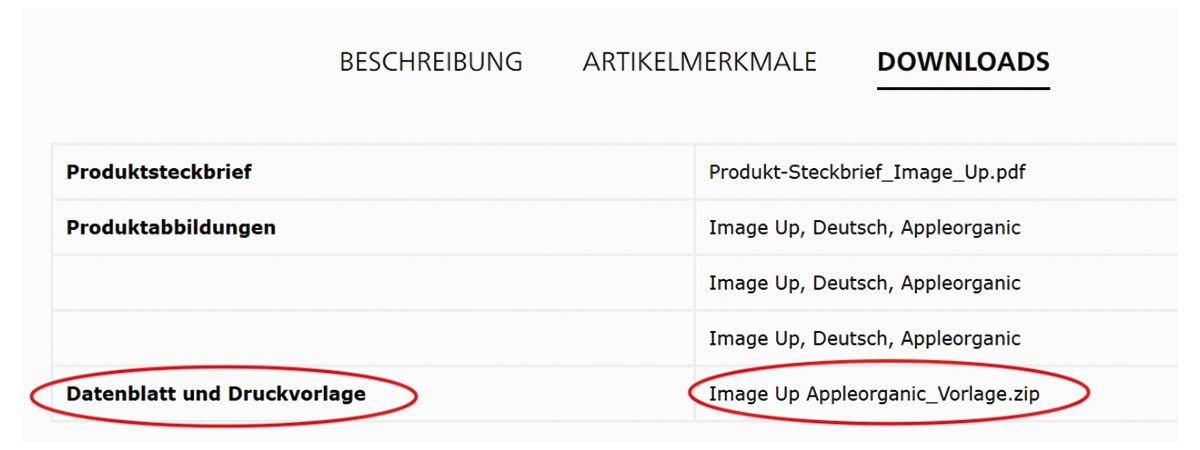Open the last Image Up, Deutsch, Appleorganic link
The height and width of the screenshot is (450, 1200).
pyautogui.click(x=864, y=338)
